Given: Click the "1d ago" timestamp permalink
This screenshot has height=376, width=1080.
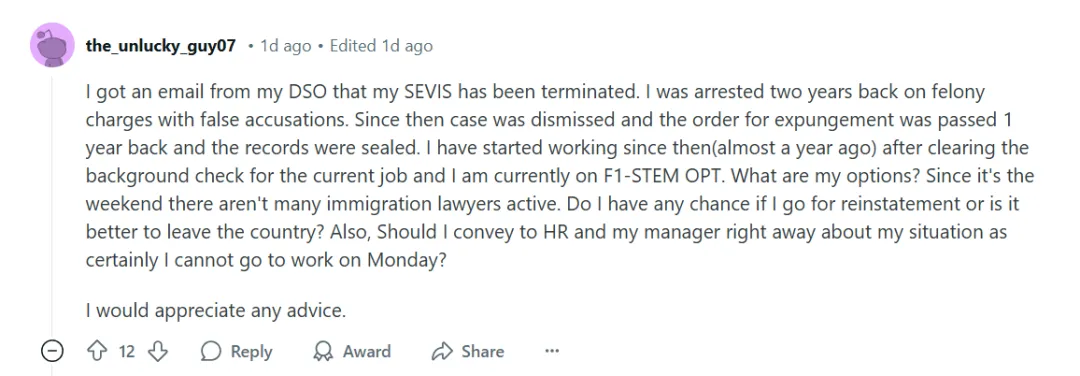Looking at the screenshot, I should click(286, 46).
